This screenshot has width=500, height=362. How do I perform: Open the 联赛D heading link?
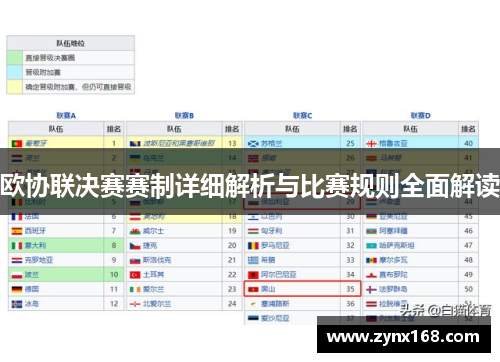pos(421,116)
